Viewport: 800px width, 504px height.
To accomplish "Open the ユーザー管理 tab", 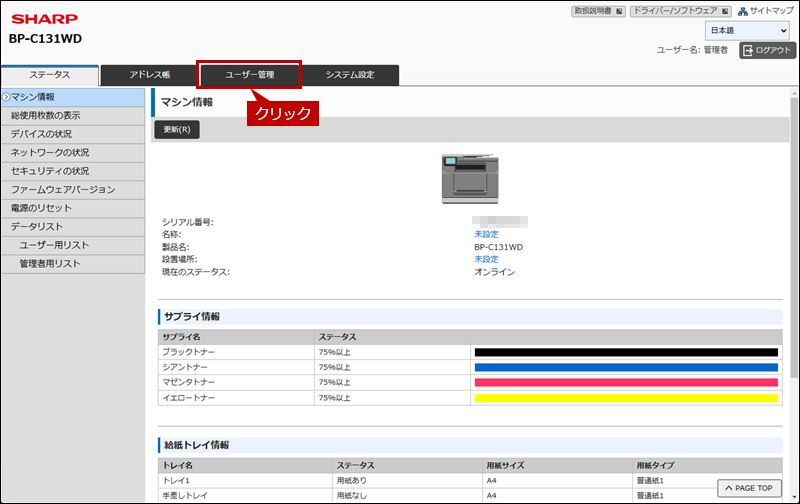I will point(249,75).
